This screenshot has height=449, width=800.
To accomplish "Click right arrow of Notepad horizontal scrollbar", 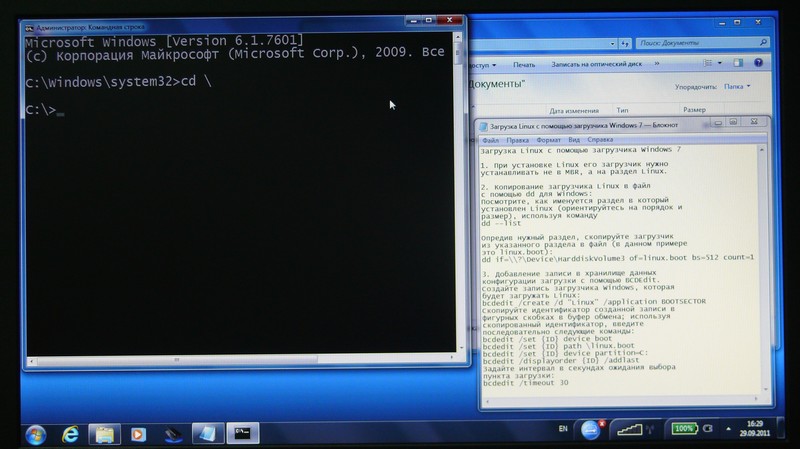I will [756, 398].
